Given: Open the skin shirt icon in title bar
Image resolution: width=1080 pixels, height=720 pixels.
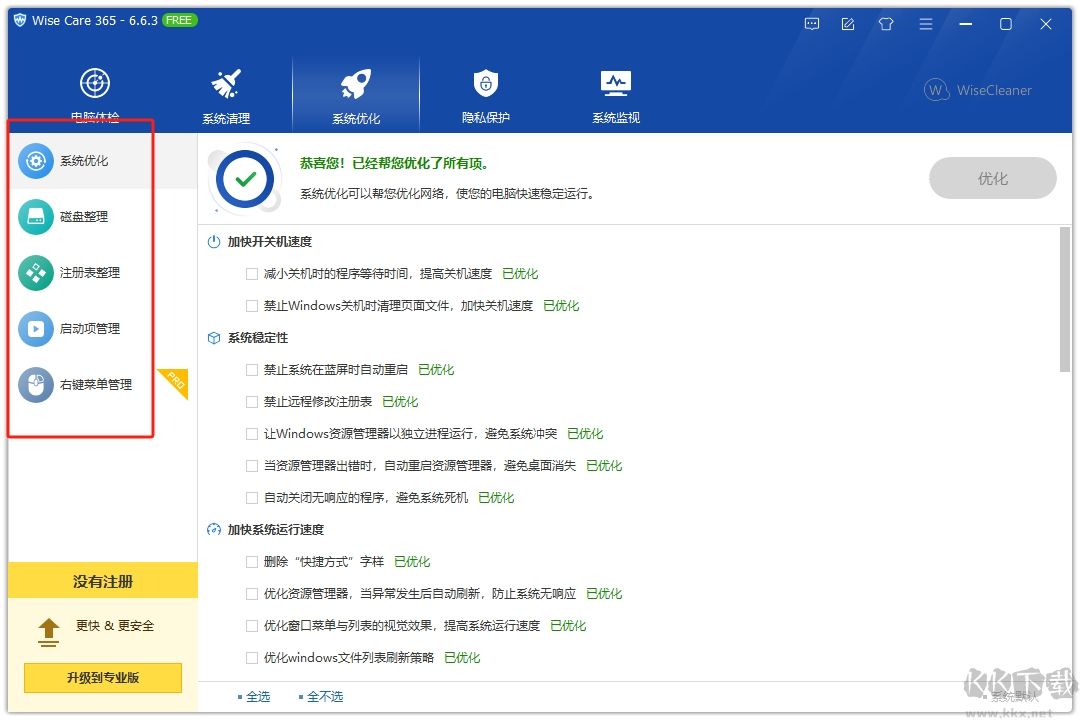Looking at the screenshot, I should 886,24.
